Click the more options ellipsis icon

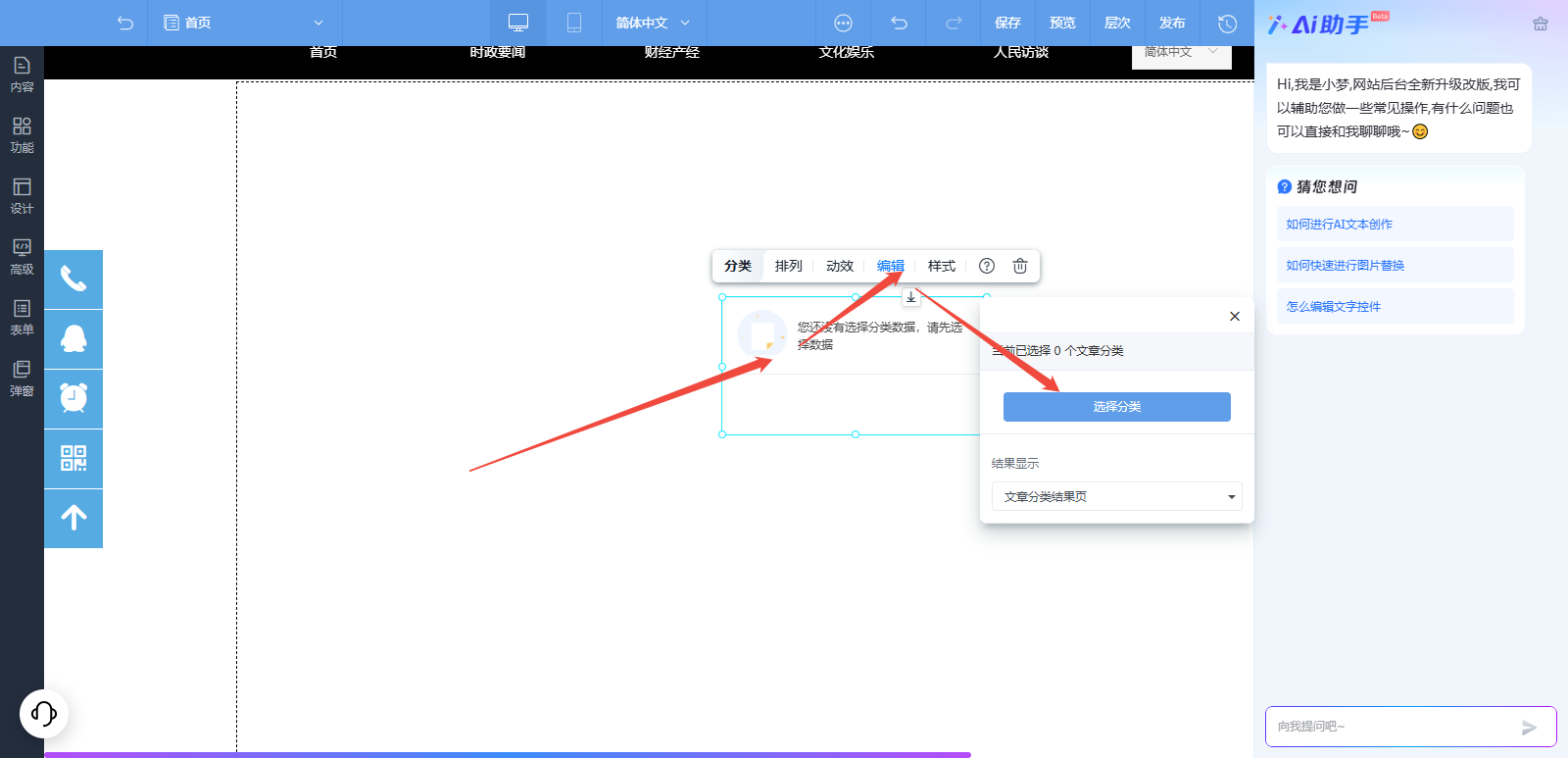pyautogui.click(x=843, y=23)
